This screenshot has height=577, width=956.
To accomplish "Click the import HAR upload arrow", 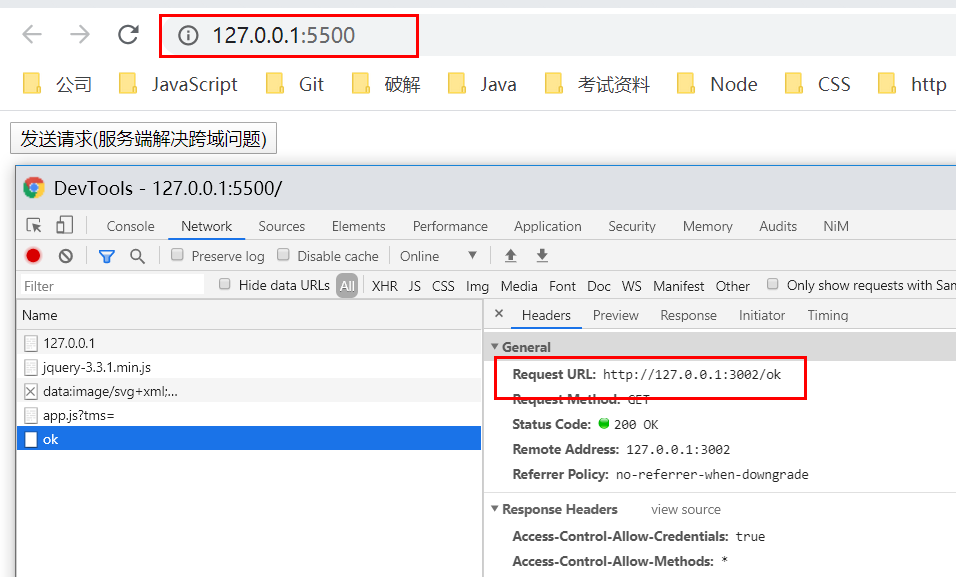I will point(511,256).
